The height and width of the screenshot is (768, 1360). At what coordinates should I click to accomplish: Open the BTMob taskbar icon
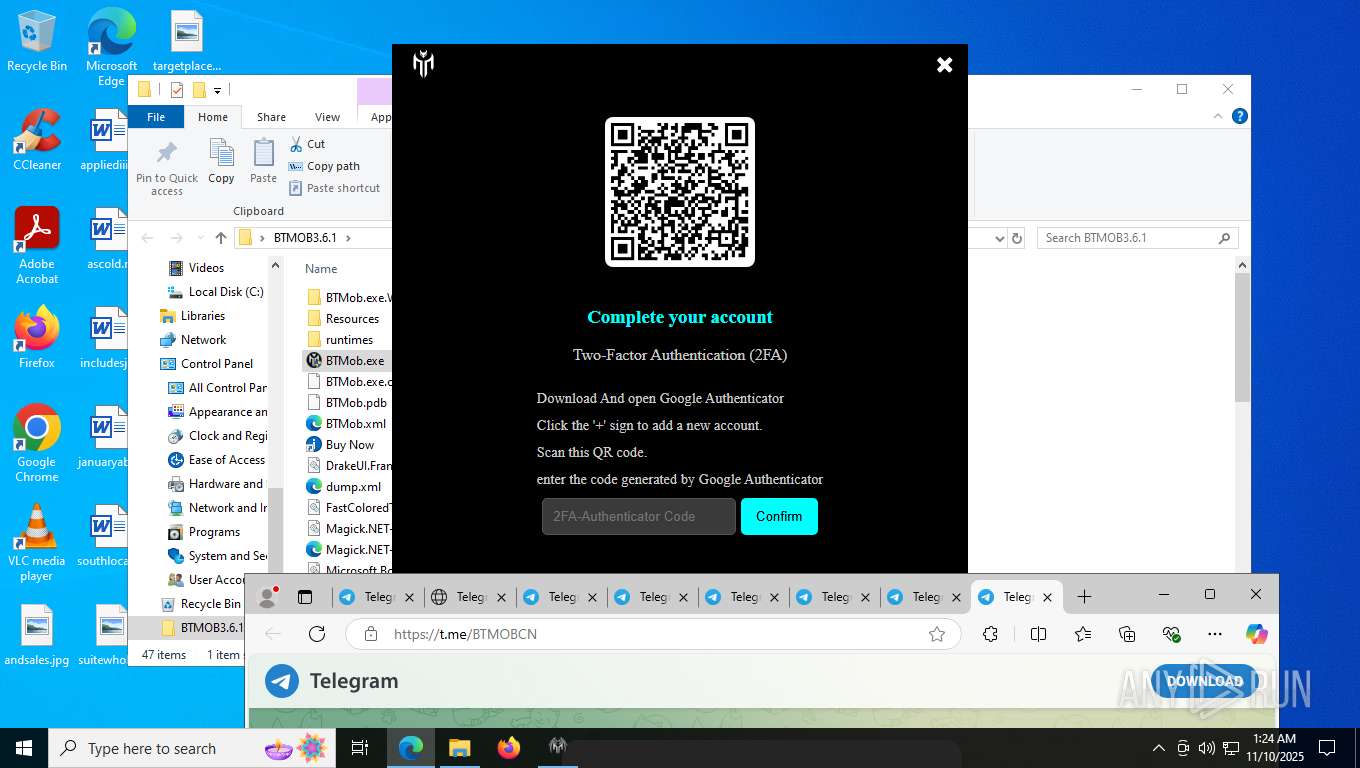(558, 748)
